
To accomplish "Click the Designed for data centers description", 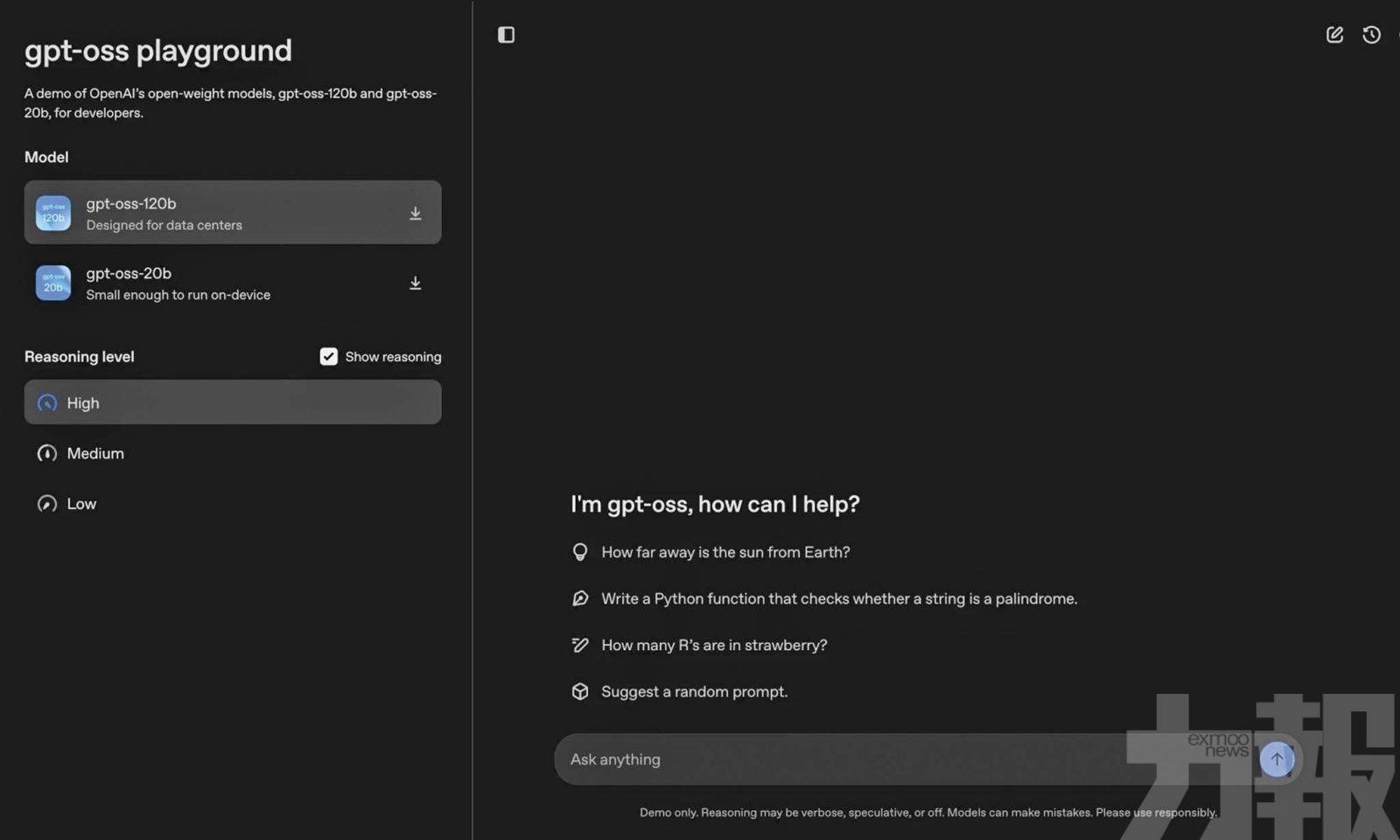I will tap(164, 225).
